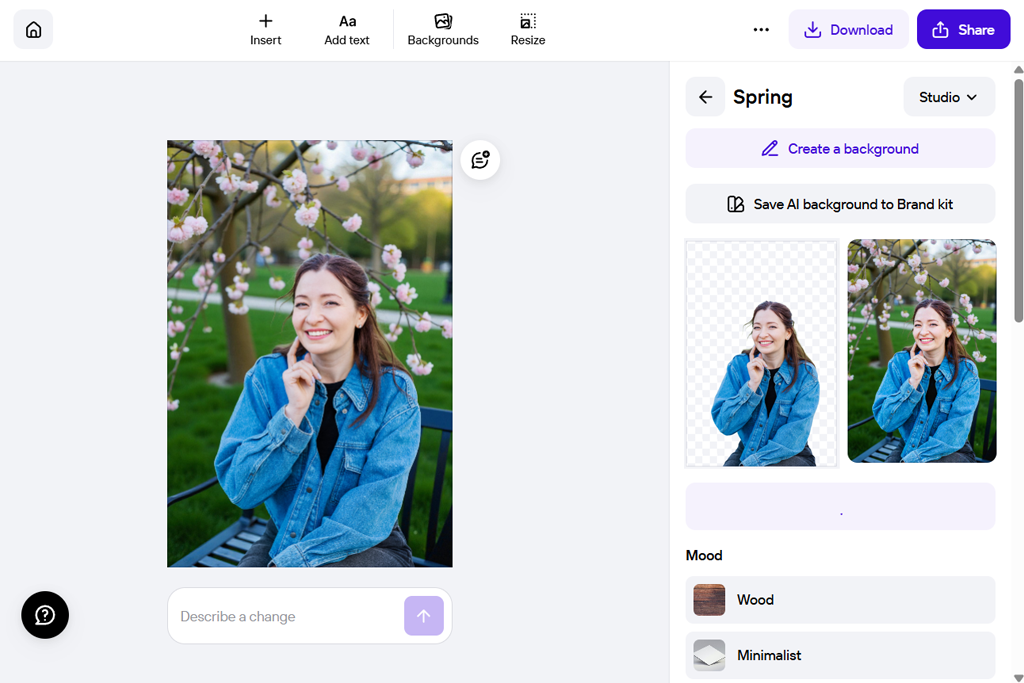1024x683 pixels.
Task: Click Add text in toolbar
Action: click(347, 30)
